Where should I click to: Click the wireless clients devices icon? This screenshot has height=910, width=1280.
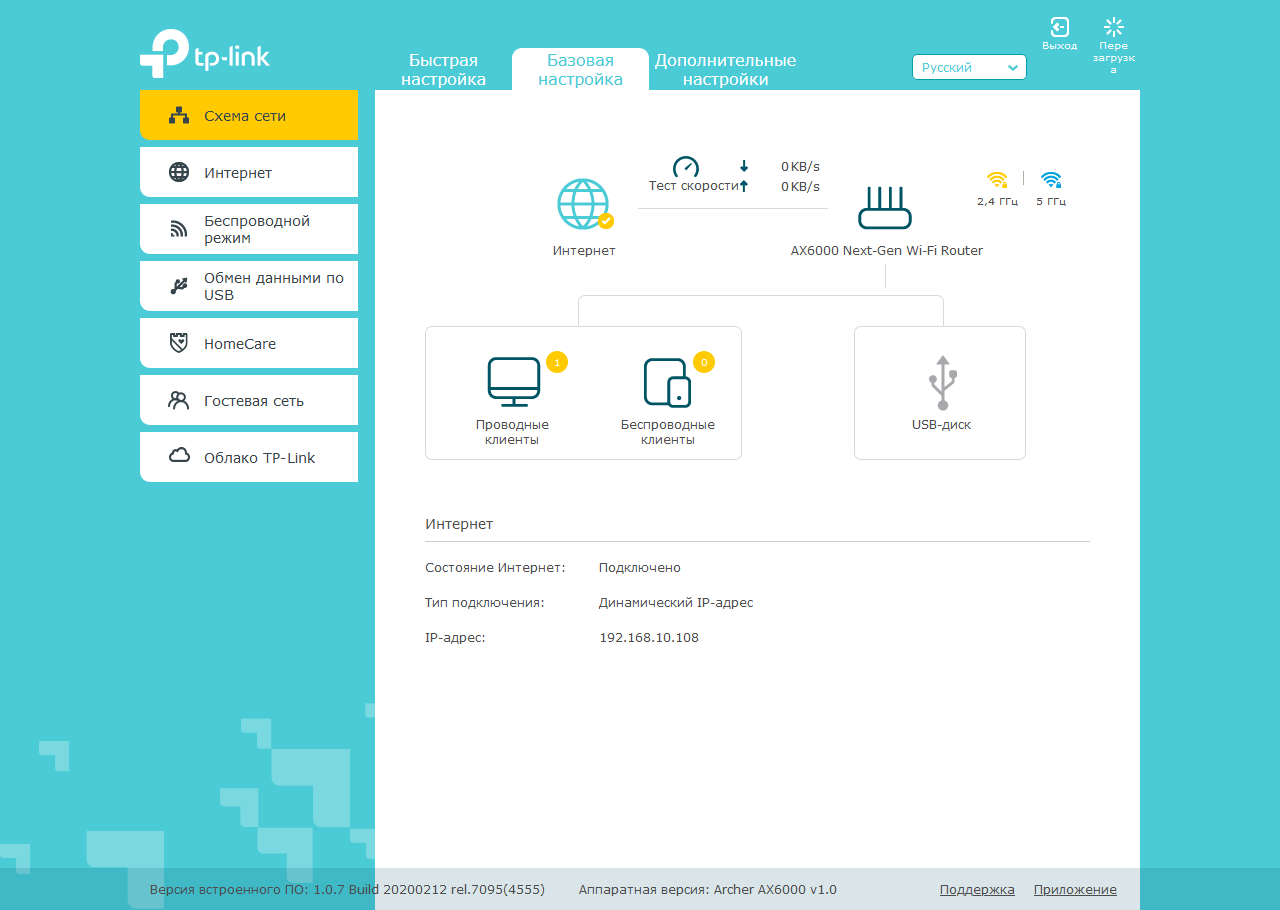[667, 382]
